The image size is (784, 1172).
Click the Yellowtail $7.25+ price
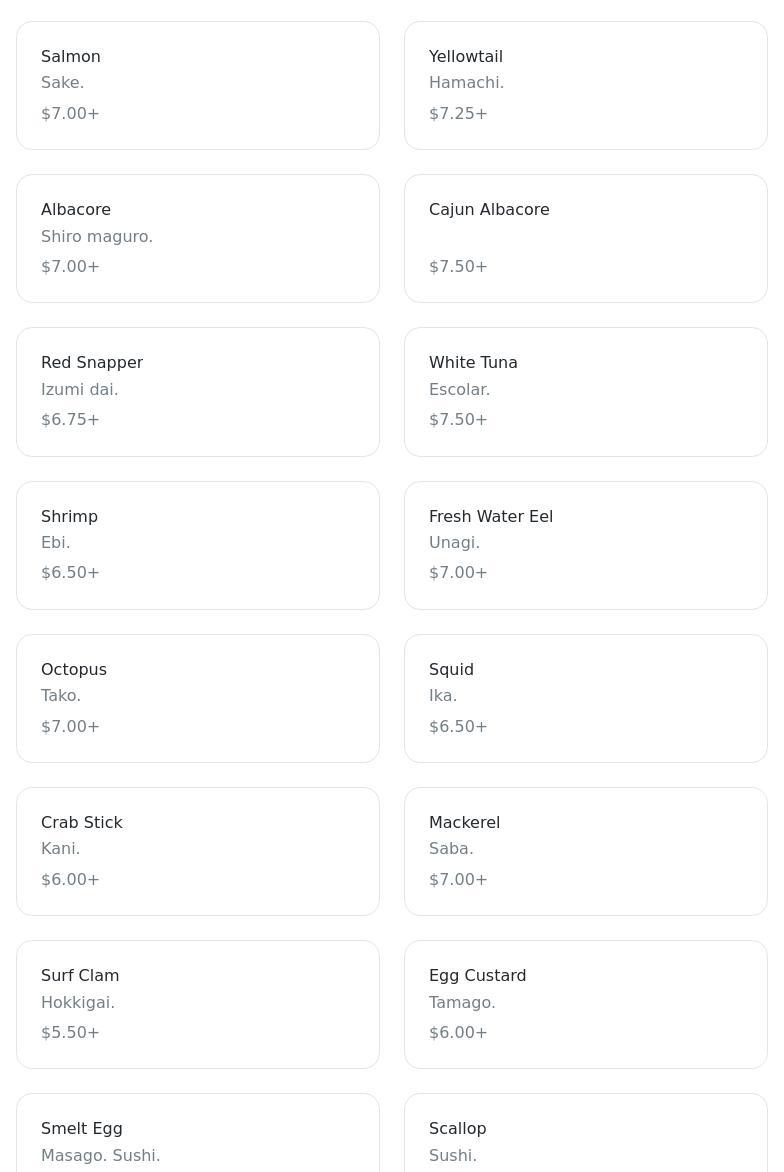coord(458,114)
